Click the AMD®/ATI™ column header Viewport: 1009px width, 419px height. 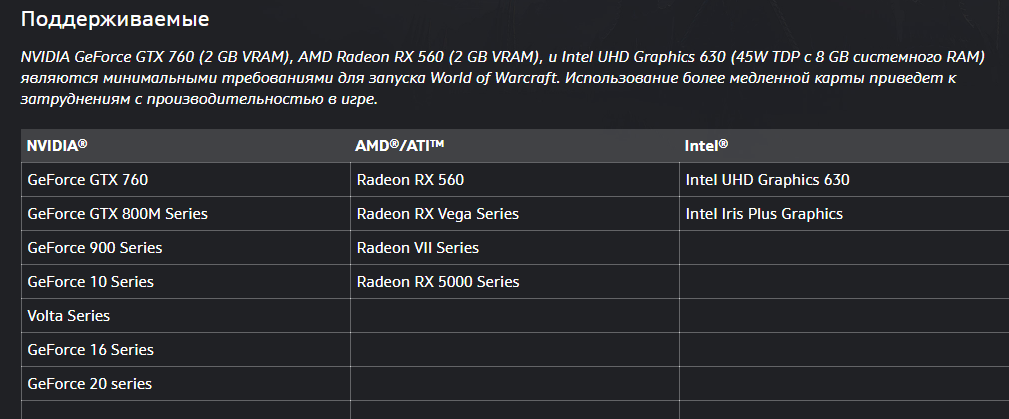[399, 145]
